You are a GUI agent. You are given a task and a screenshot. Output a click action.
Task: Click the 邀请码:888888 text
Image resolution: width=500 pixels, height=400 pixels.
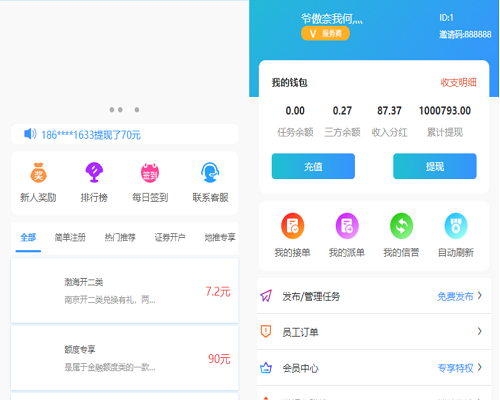coord(465,34)
